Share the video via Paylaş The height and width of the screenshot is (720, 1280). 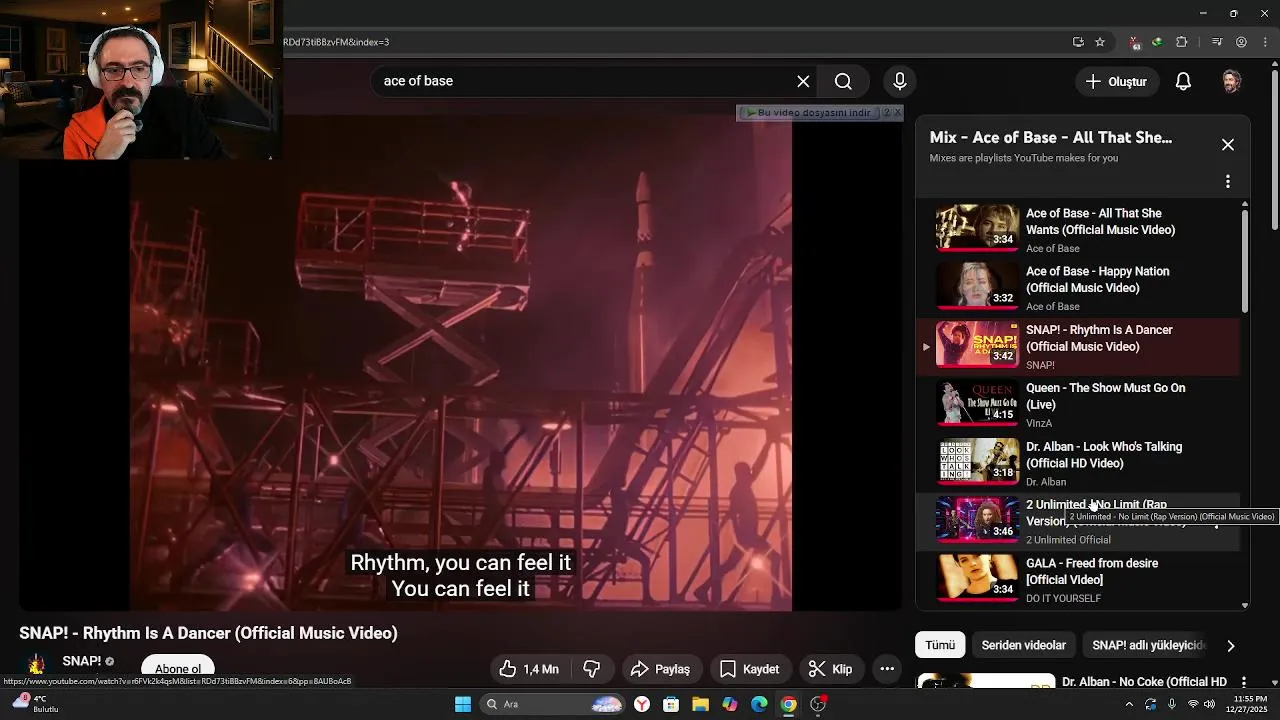(x=662, y=669)
